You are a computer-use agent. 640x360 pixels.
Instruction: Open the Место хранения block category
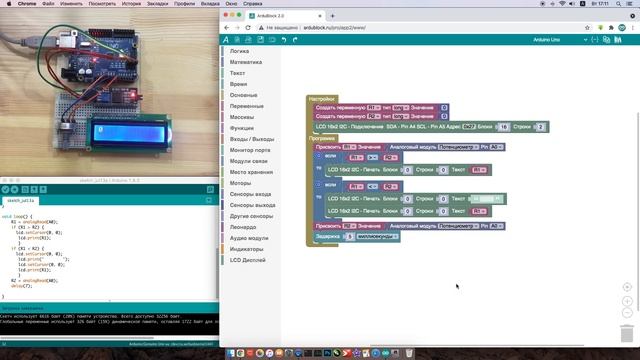pos(251,172)
